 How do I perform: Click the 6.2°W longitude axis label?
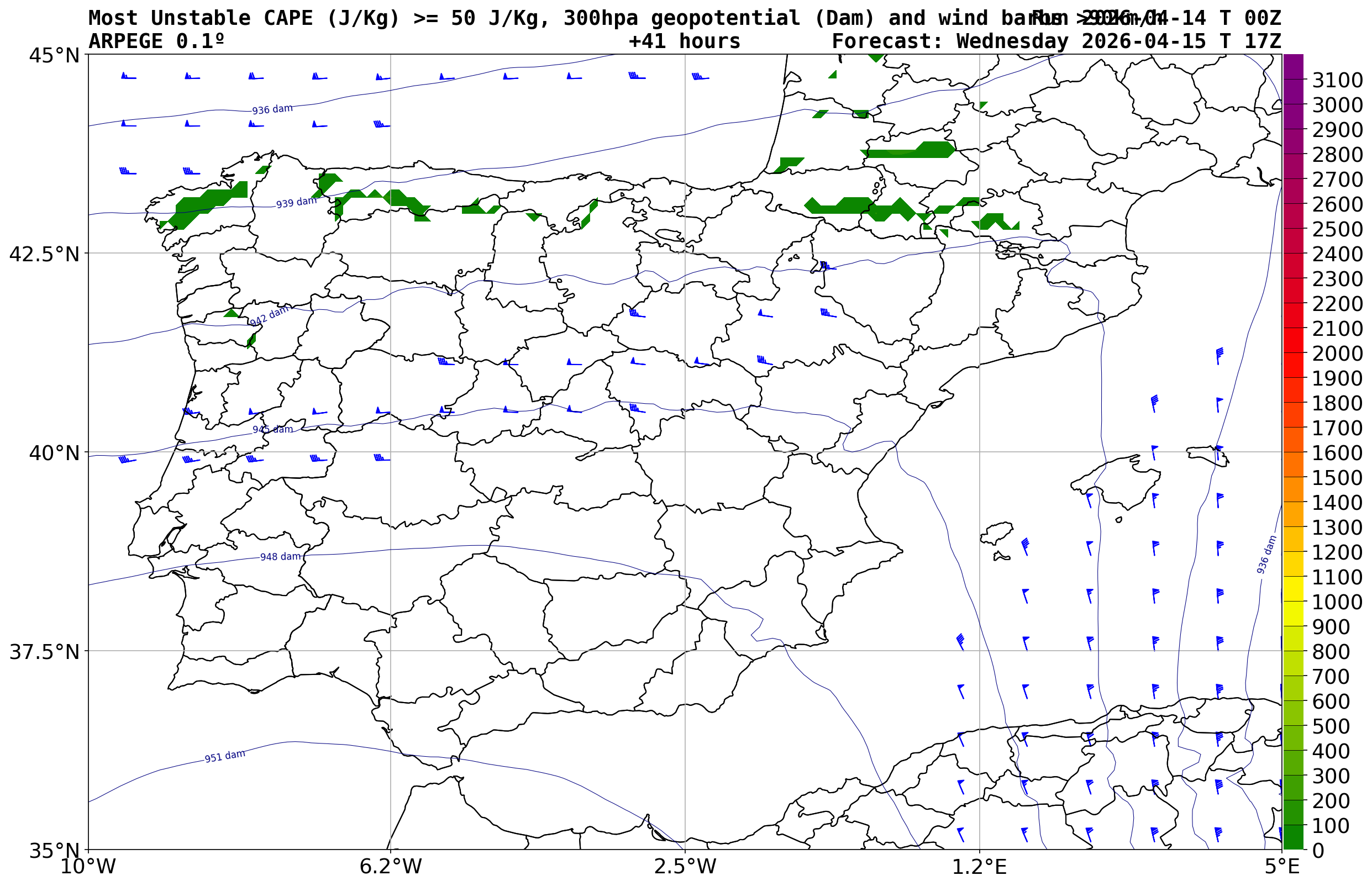coord(390,867)
